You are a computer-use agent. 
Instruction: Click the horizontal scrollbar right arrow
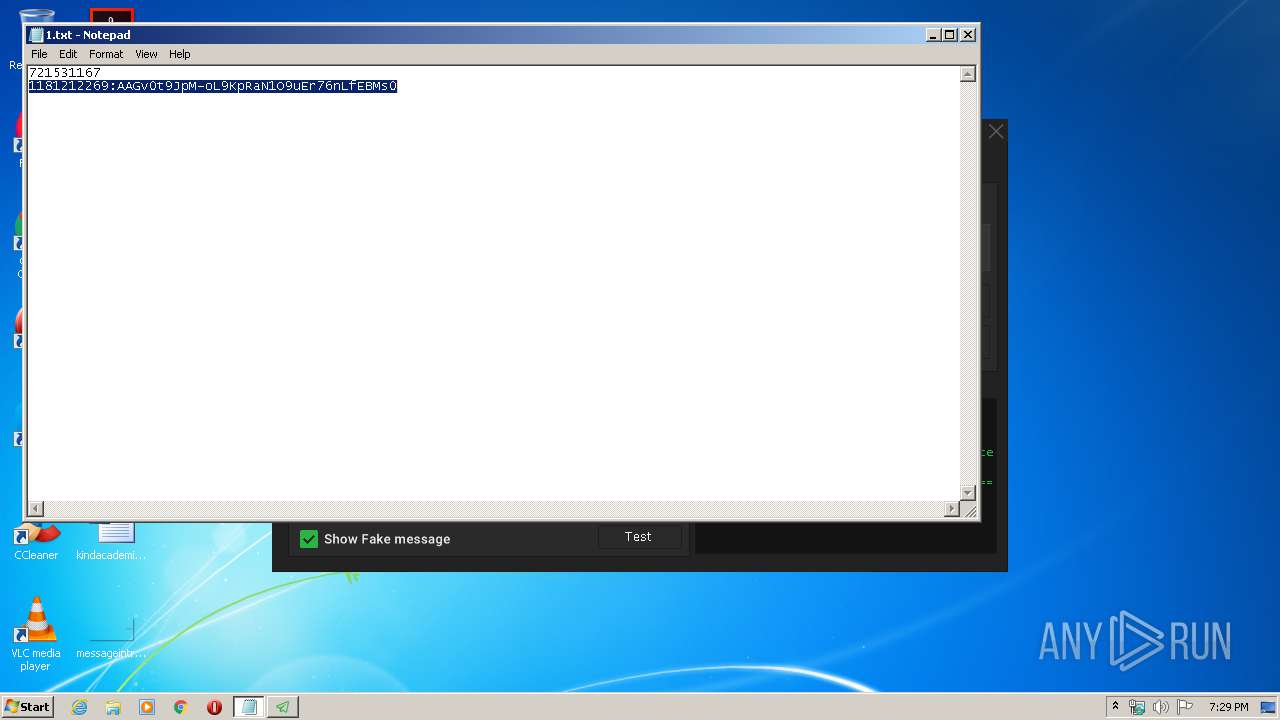(x=952, y=509)
